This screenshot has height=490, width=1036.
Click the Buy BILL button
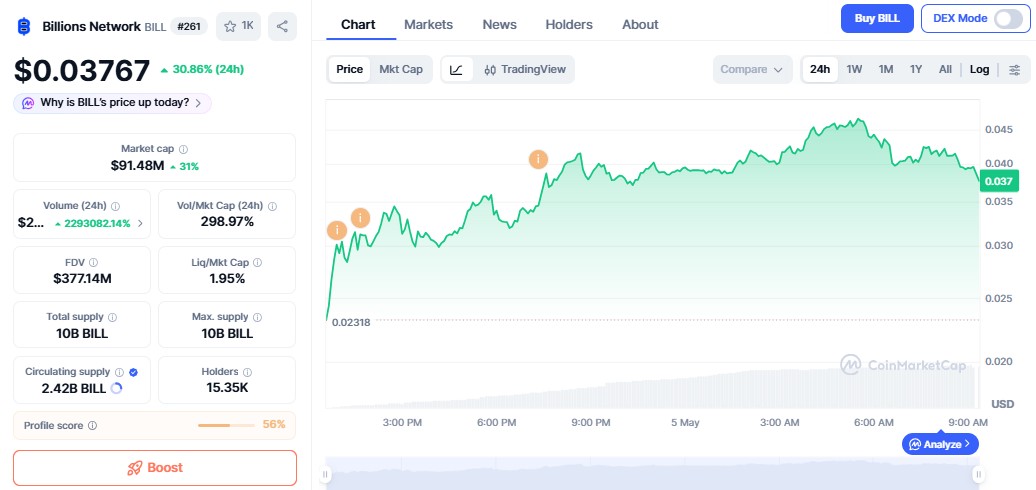[x=877, y=18]
